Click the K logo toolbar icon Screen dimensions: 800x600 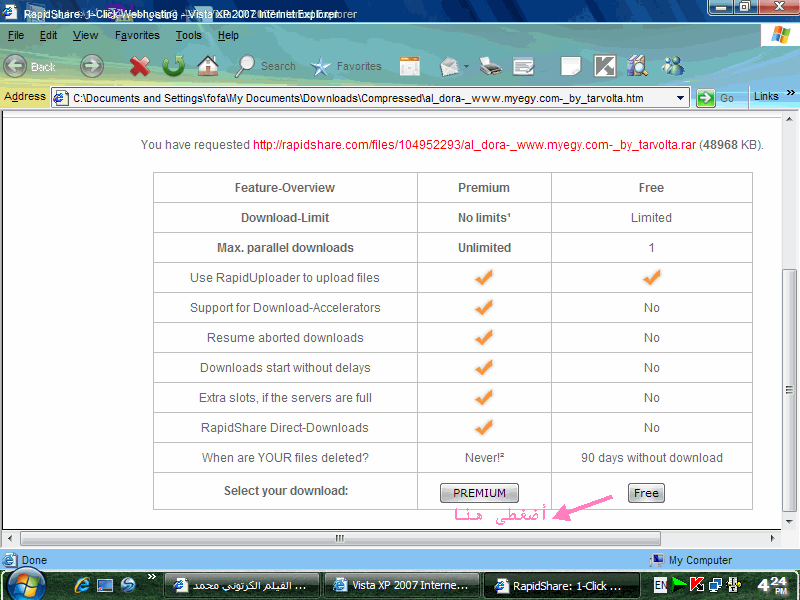pos(605,66)
